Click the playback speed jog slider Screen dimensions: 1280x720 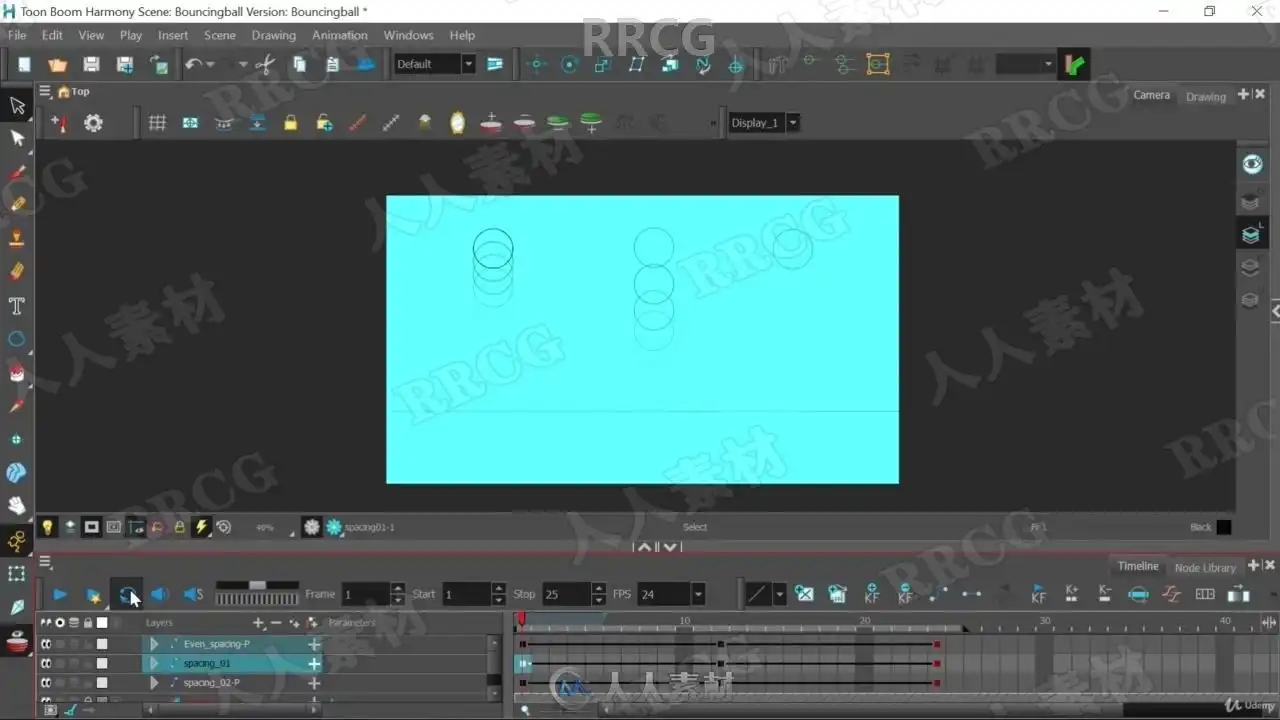[x=257, y=592]
